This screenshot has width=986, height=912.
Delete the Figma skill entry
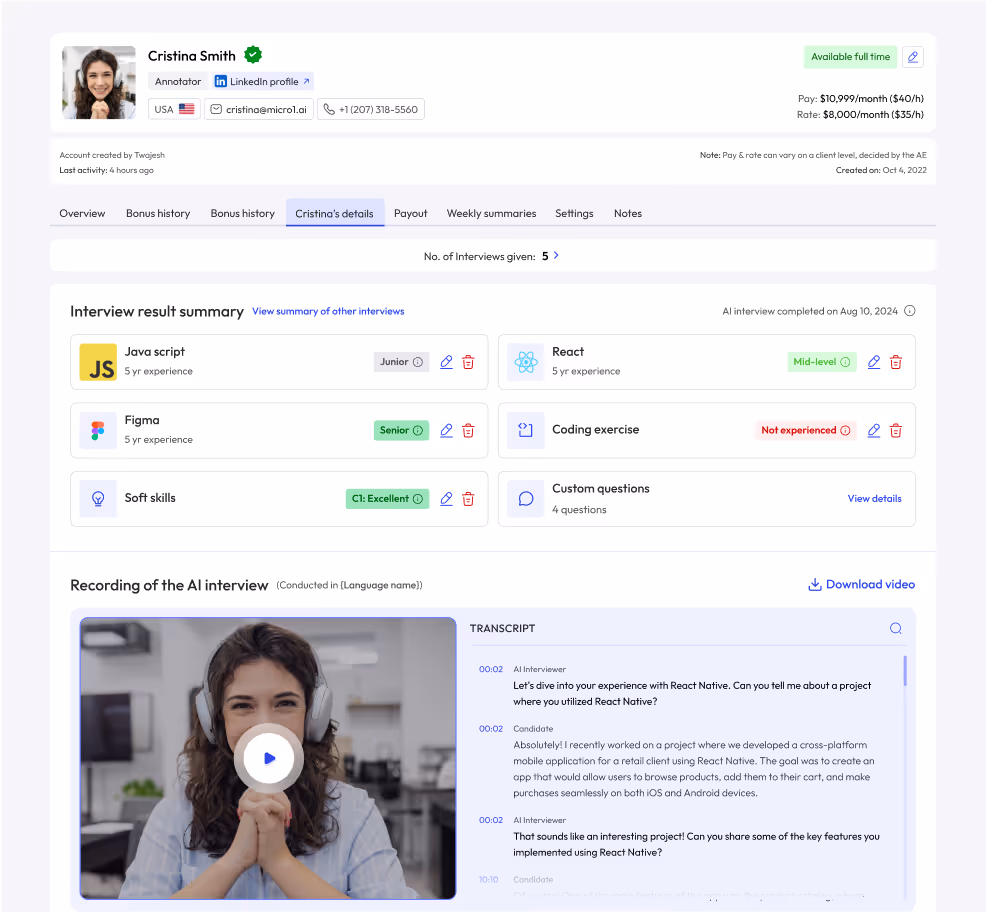click(x=468, y=431)
